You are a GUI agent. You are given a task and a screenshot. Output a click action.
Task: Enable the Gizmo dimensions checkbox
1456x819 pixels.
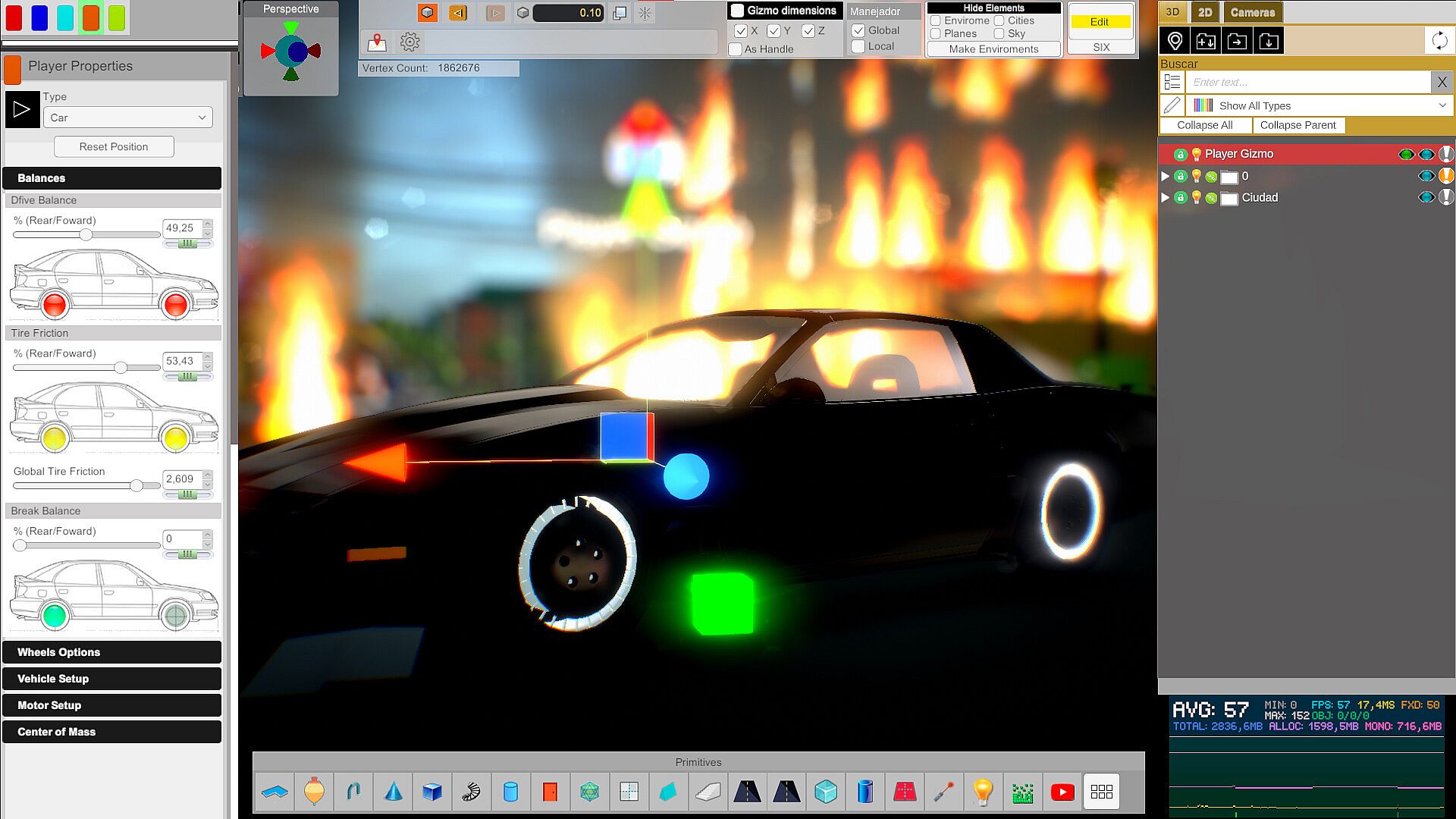(x=737, y=11)
